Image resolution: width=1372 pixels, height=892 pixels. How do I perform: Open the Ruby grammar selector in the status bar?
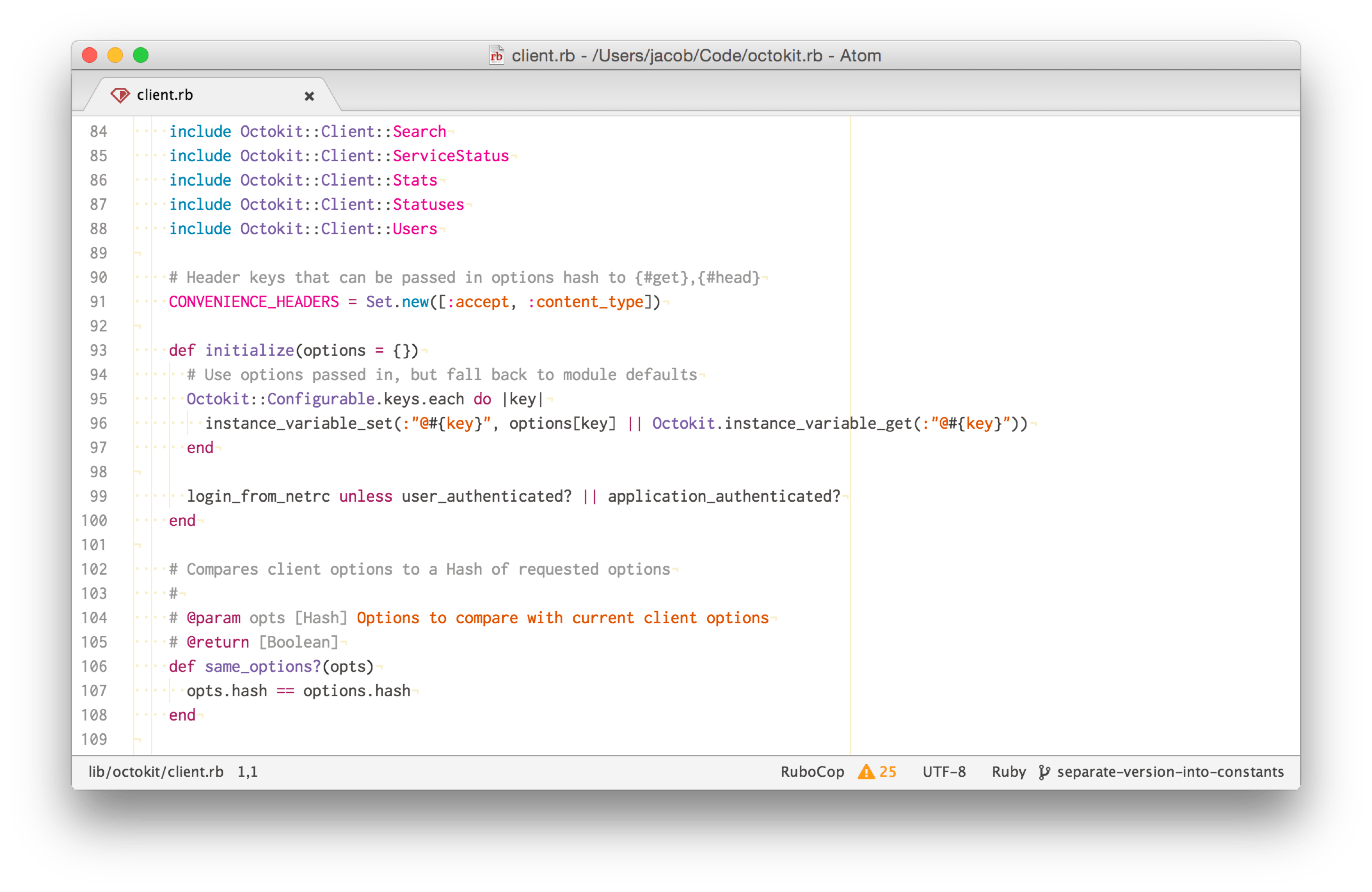[1009, 772]
